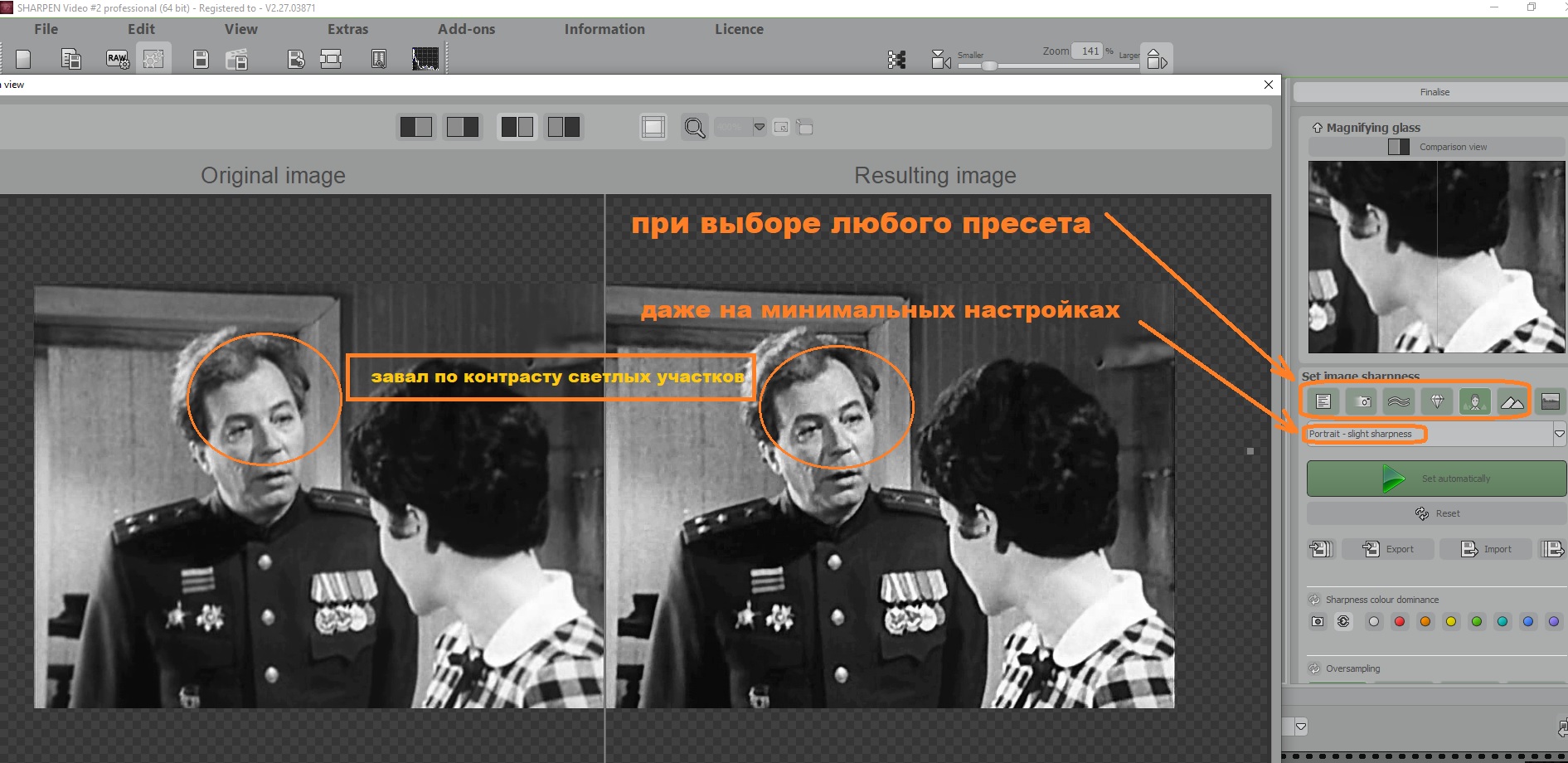
Task: Click the magnifying glass zoom tool
Action: click(x=694, y=128)
